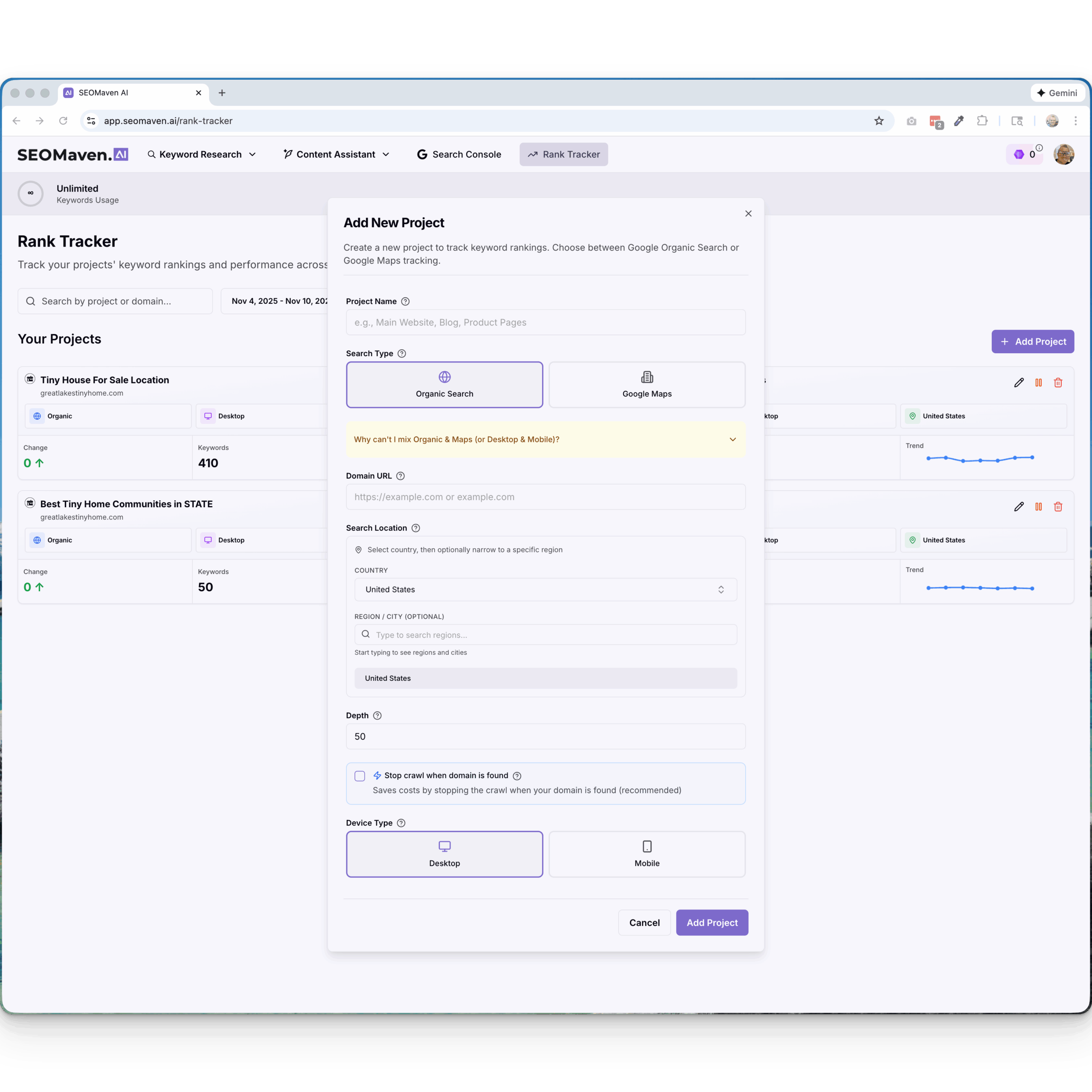Select Google Maps search type

647,384
